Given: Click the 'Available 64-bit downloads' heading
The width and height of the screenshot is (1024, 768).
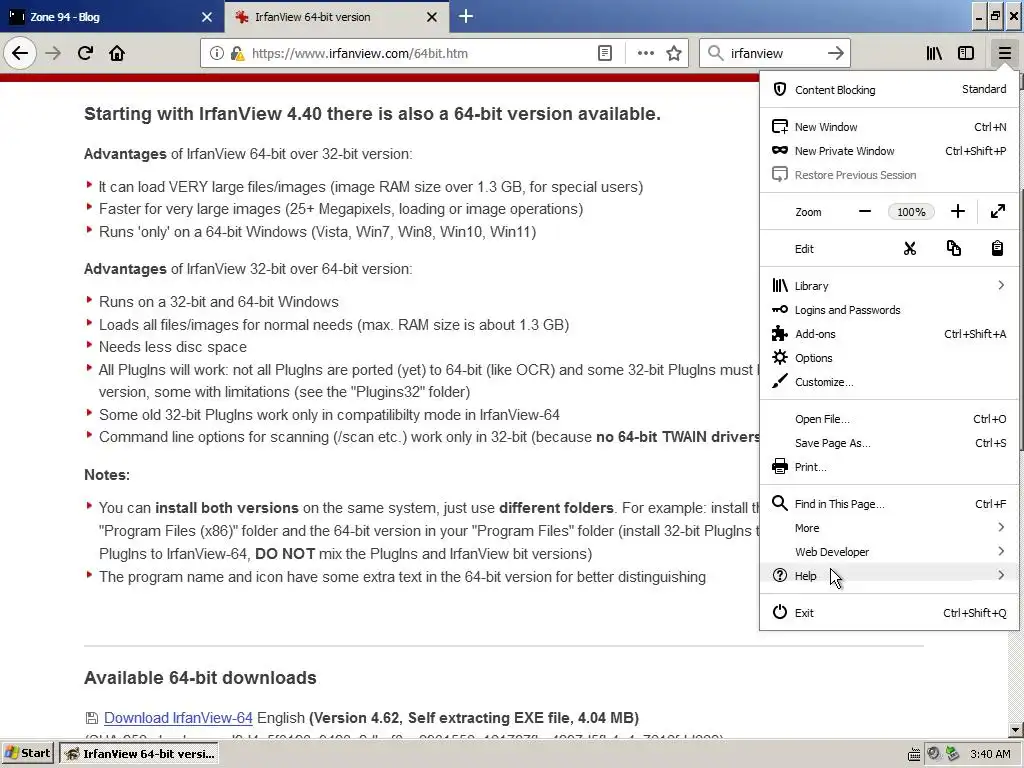Looking at the screenshot, I should click(x=200, y=678).
